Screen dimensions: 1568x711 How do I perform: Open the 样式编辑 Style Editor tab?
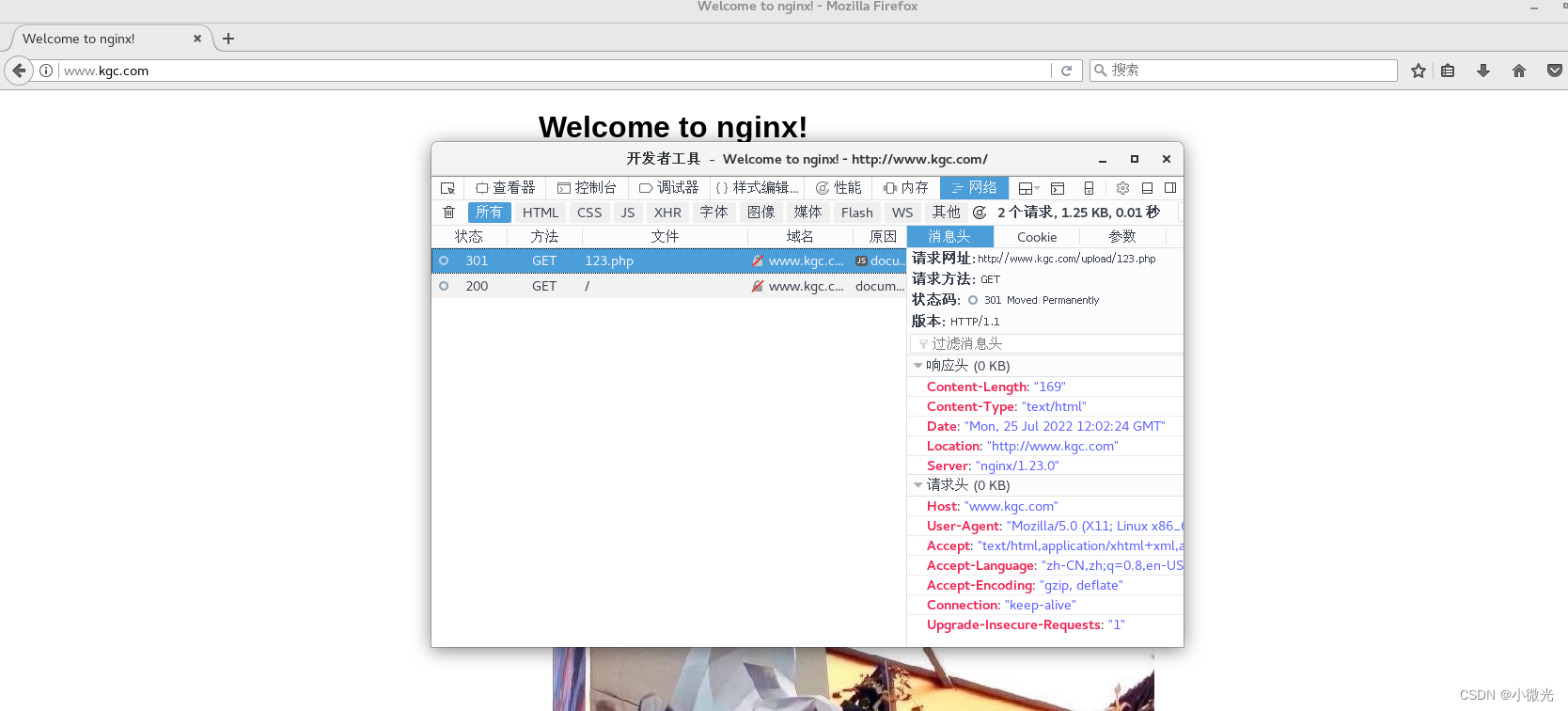[x=757, y=188]
